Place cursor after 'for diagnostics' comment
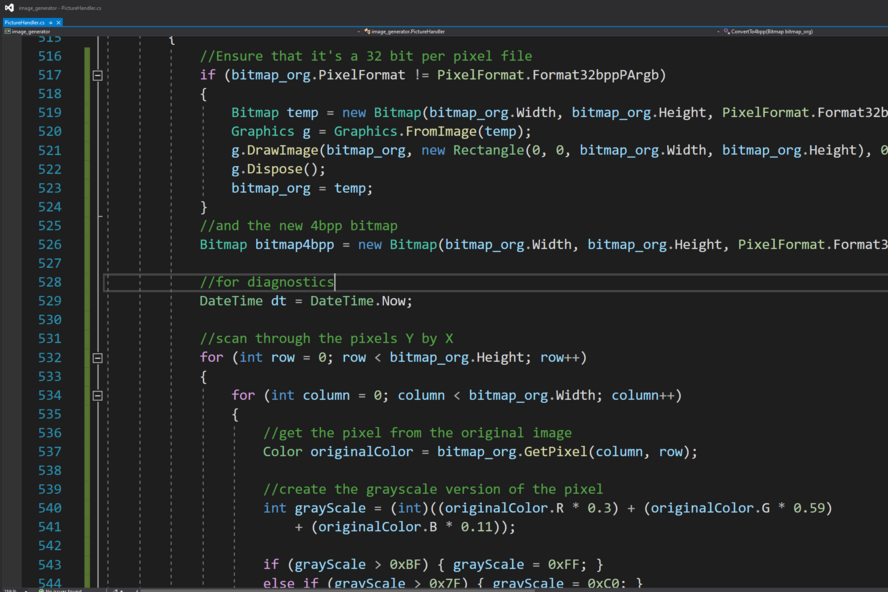This screenshot has width=888, height=592. click(x=334, y=282)
